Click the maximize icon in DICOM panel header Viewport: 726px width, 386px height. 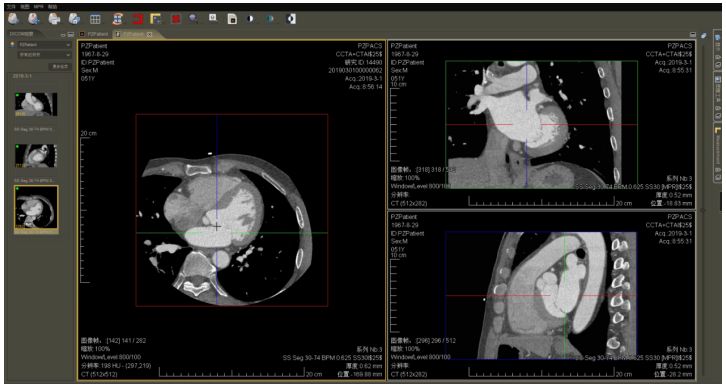coord(70,35)
